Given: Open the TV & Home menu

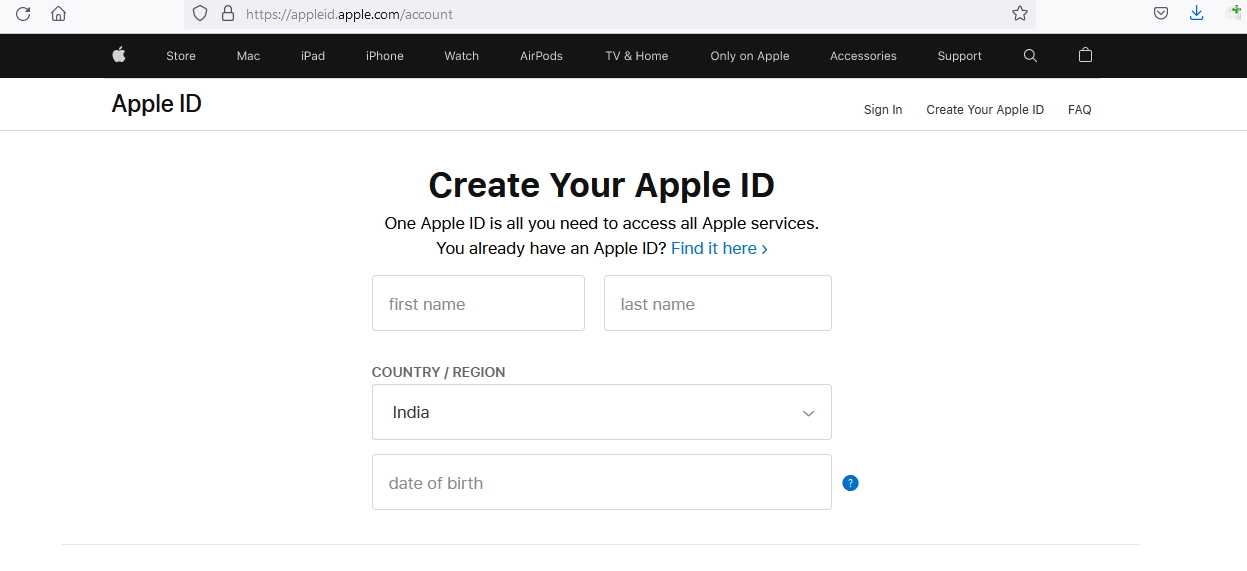Looking at the screenshot, I should (x=637, y=56).
